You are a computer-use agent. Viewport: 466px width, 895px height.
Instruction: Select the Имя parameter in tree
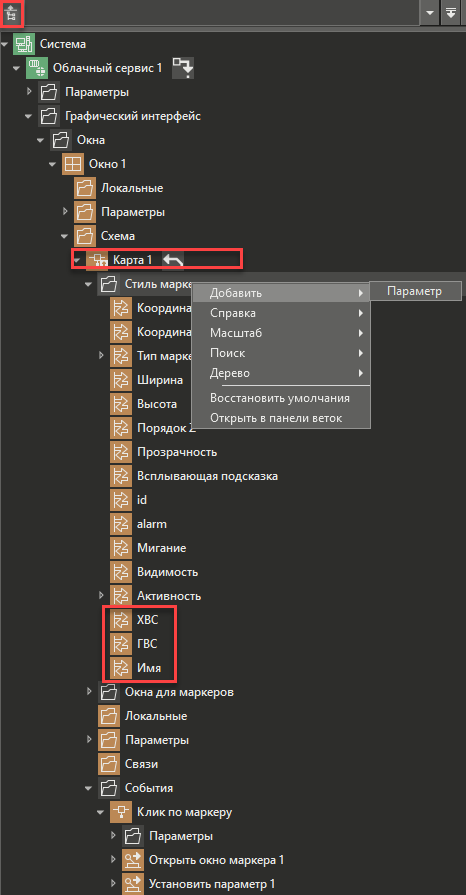(x=148, y=668)
